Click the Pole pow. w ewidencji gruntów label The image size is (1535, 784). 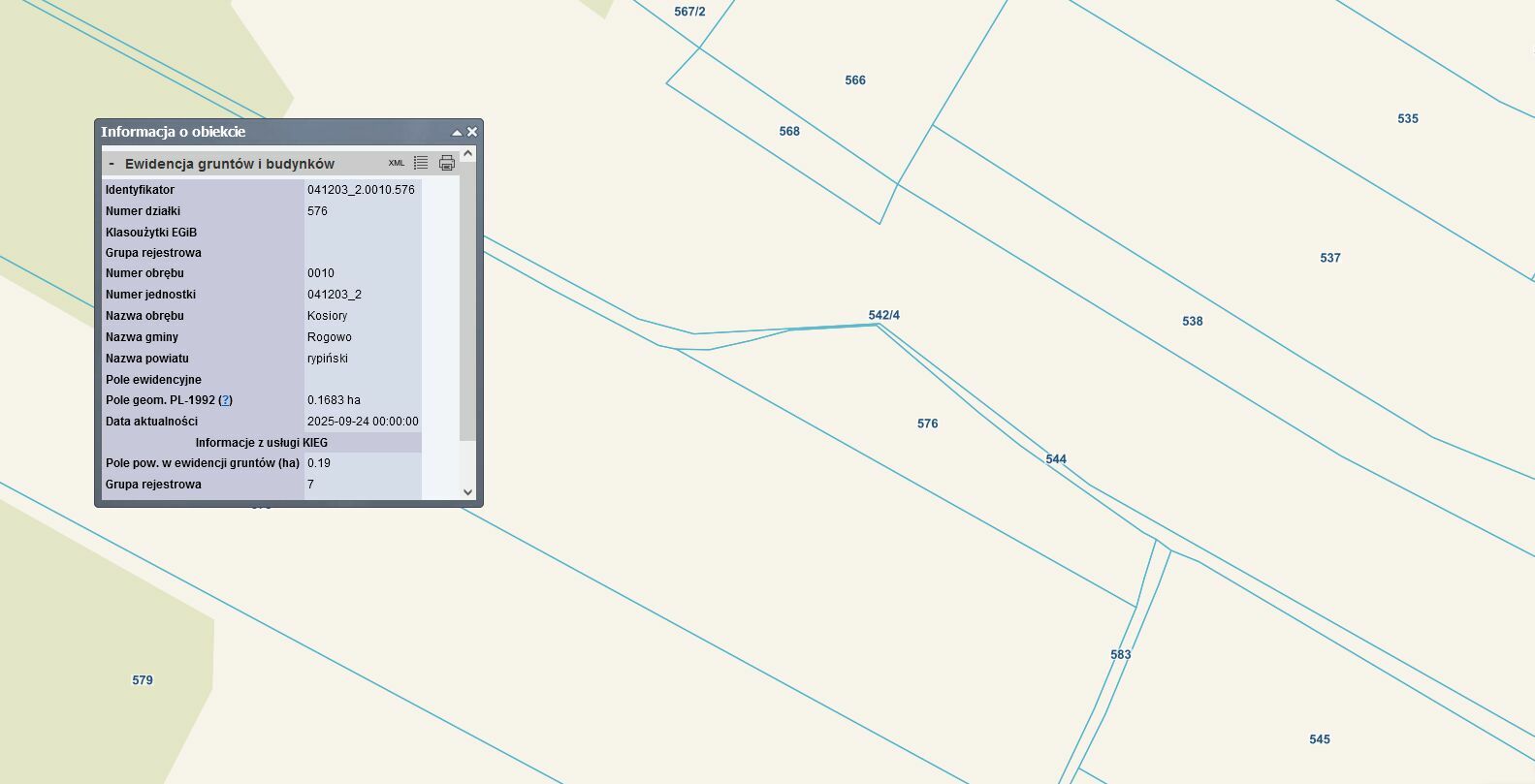[x=203, y=463]
